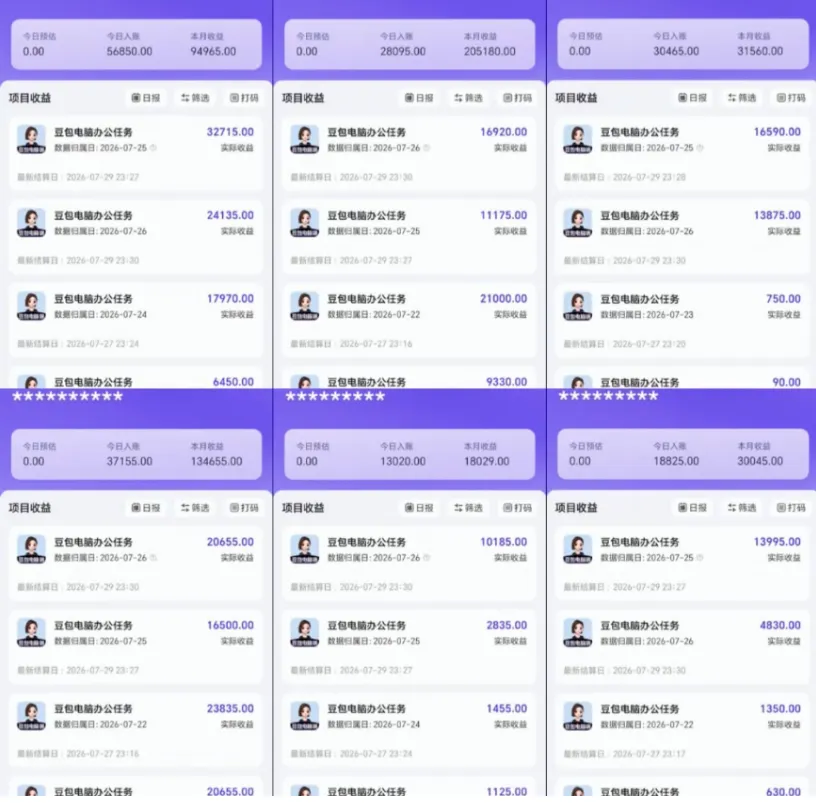Viewport: 816px width, 803px height.
Task: Open 日报 in the panel with 本月收益 31560.00
Action: [x=692, y=98]
